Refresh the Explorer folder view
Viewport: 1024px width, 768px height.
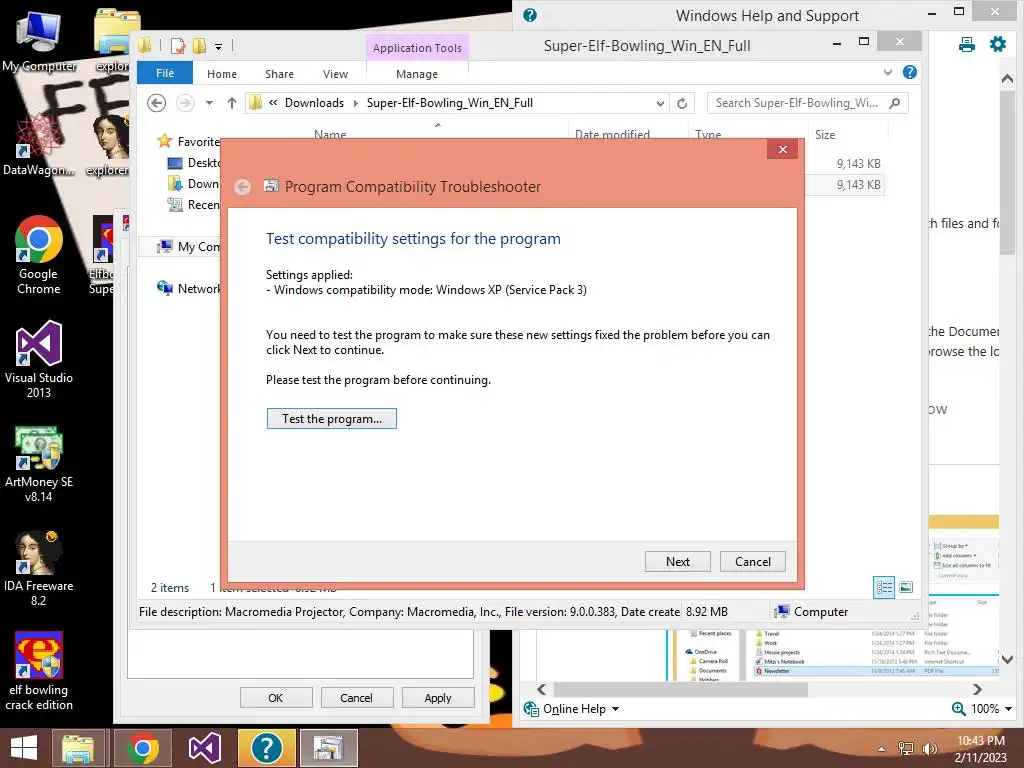pos(682,103)
